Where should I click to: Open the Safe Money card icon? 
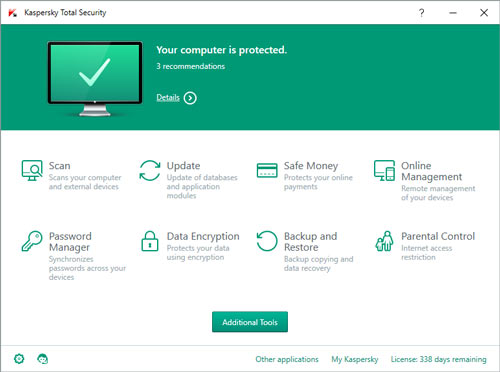tap(267, 170)
